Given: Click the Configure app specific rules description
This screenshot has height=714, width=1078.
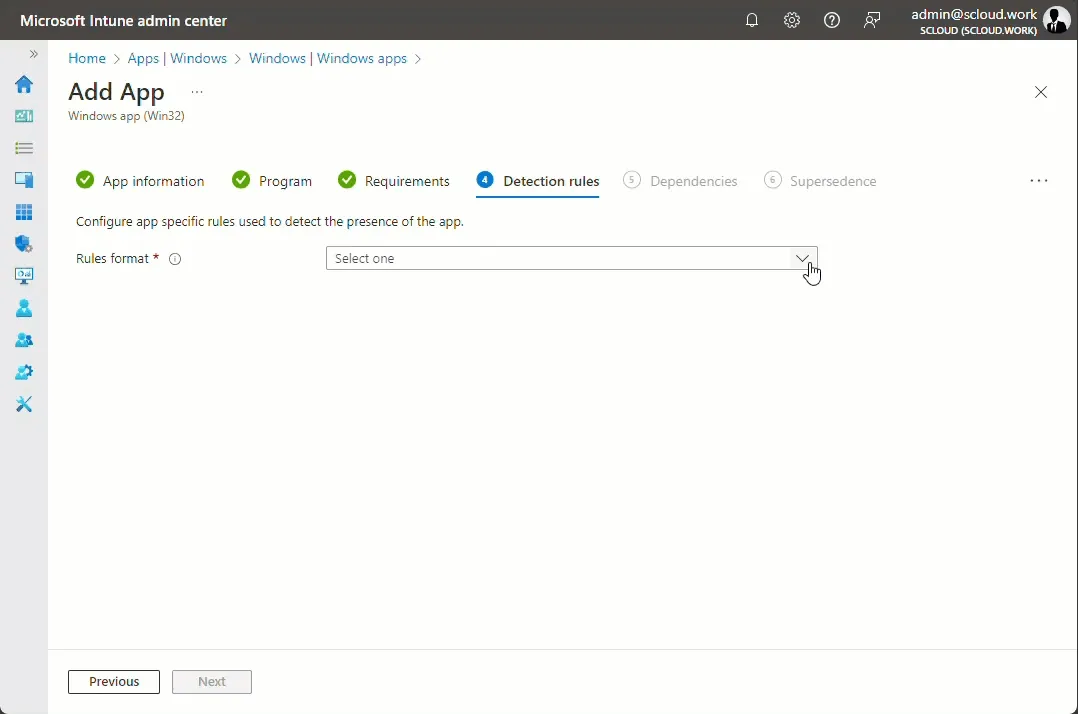Looking at the screenshot, I should tap(270, 221).
